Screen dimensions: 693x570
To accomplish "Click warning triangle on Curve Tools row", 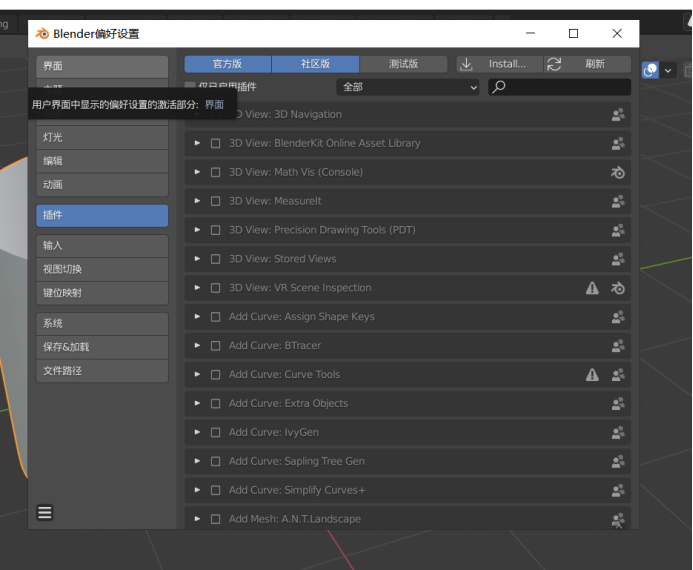I will coord(592,375).
